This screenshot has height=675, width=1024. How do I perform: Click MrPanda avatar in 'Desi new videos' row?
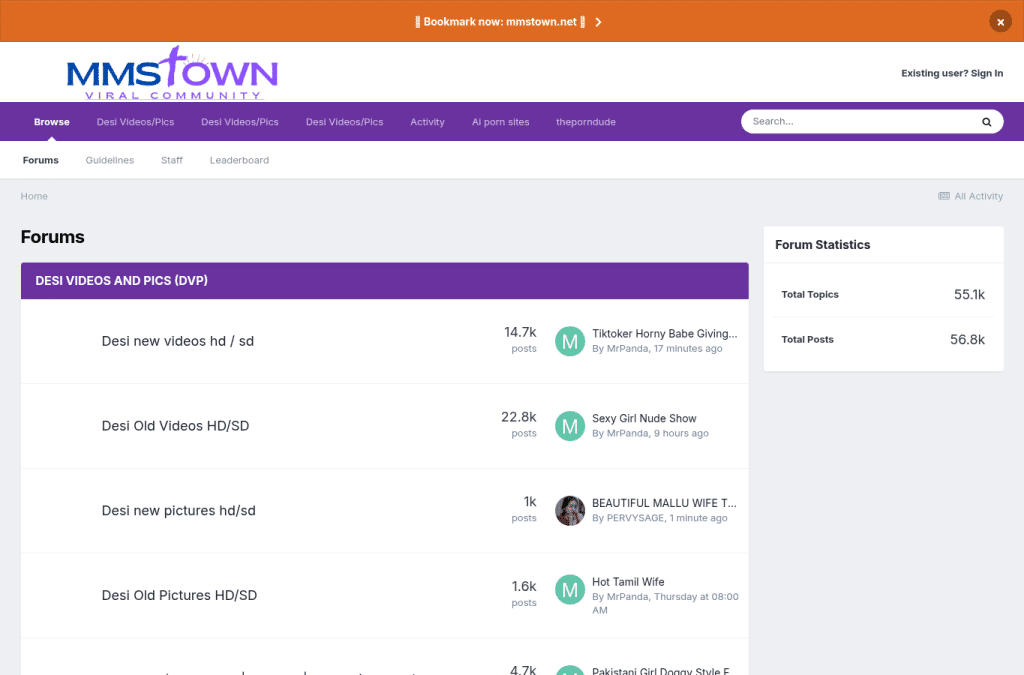click(569, 341)
